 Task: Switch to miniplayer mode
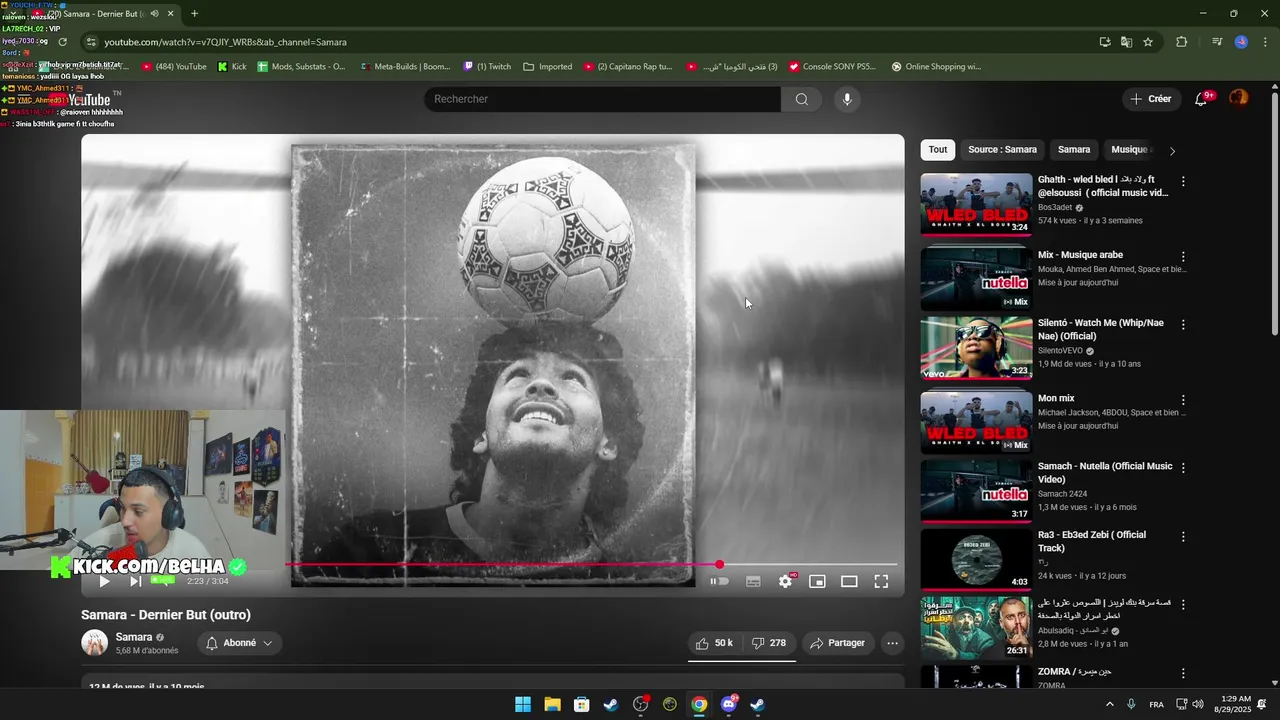pos(817,581)
